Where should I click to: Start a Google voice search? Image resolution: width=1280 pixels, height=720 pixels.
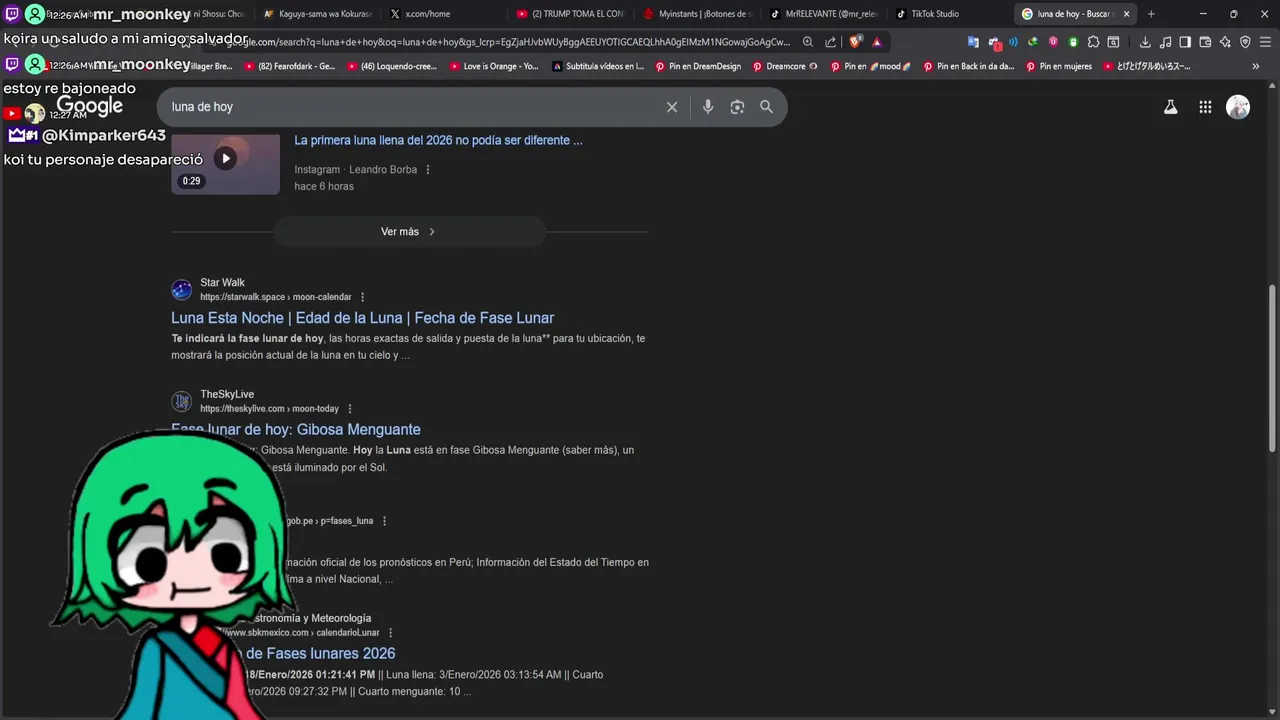pos(708,107)
